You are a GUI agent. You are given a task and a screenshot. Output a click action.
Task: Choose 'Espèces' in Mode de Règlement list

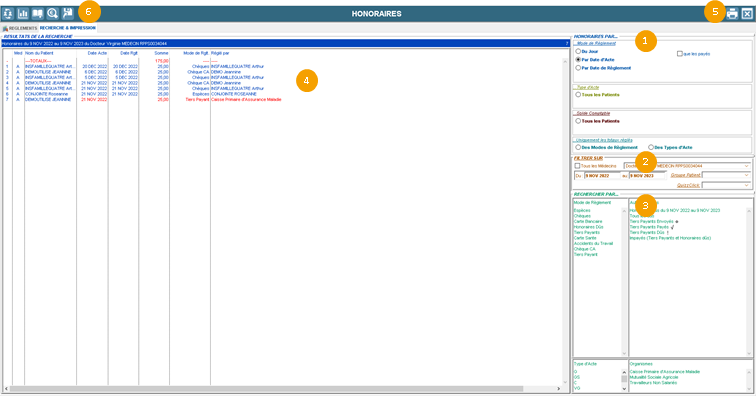(582, 210)
